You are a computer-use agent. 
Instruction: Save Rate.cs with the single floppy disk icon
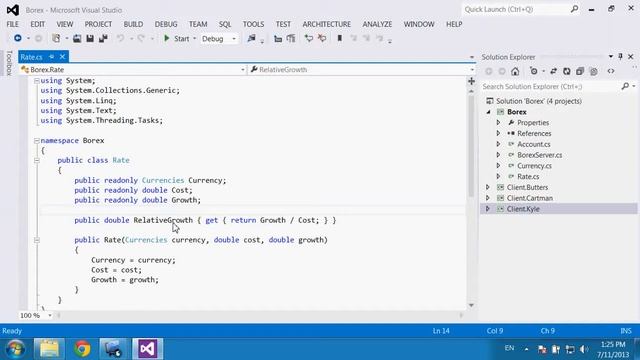pos(90,38)
